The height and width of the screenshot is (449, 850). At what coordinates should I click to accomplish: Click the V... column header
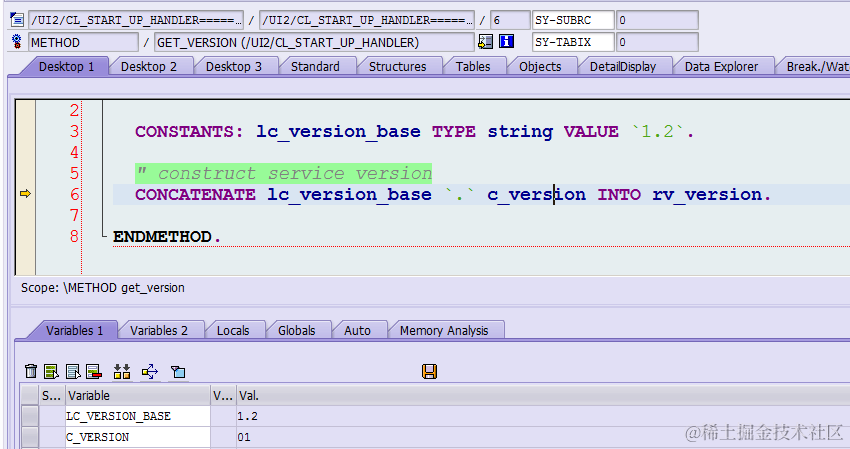[223, 395]
